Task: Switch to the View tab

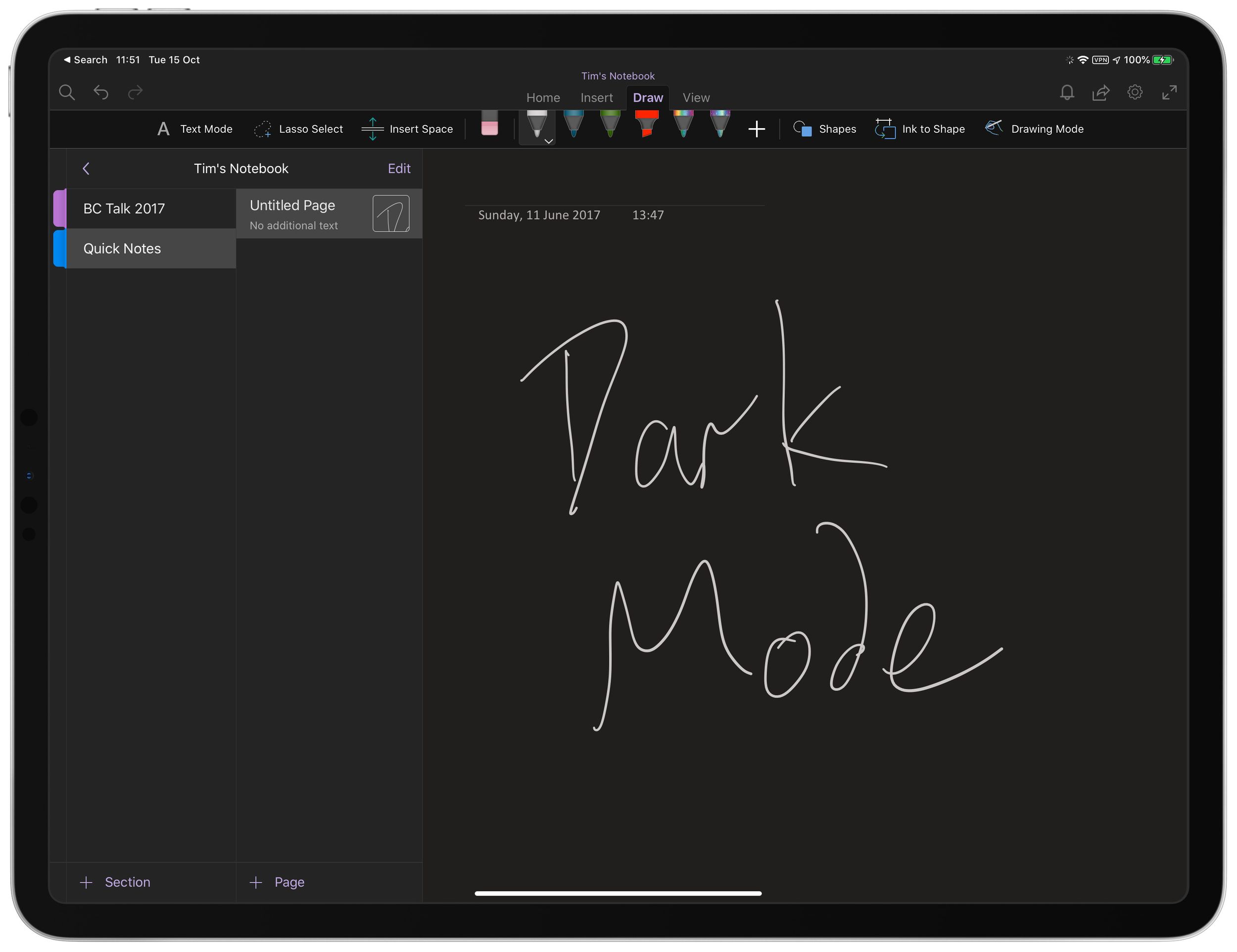Action: [696, 97]
